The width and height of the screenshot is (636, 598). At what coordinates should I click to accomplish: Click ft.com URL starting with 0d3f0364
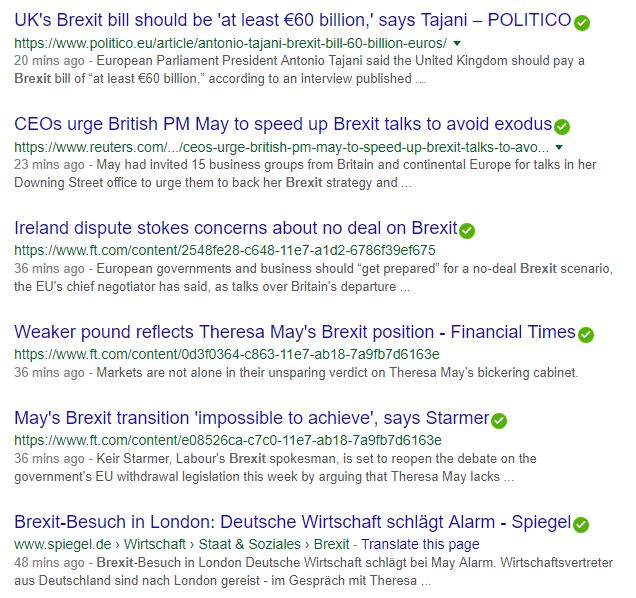[x=227, y=354]
